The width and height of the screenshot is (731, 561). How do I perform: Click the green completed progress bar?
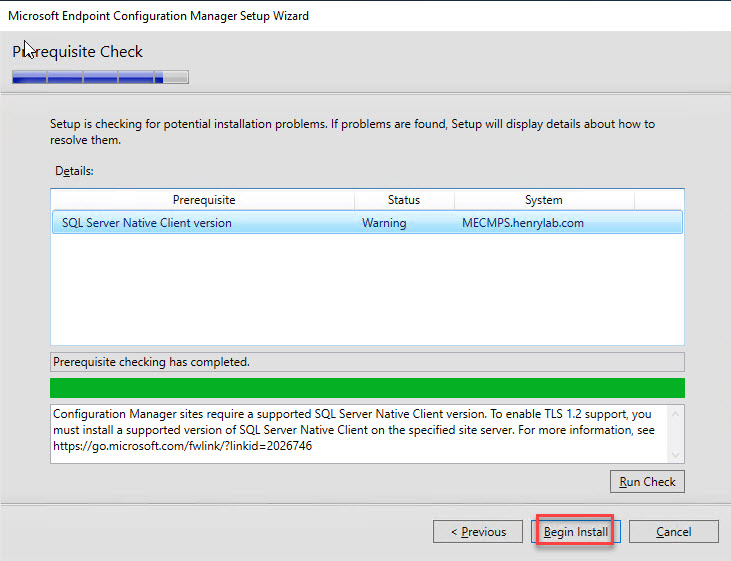[x=367, y=388]
